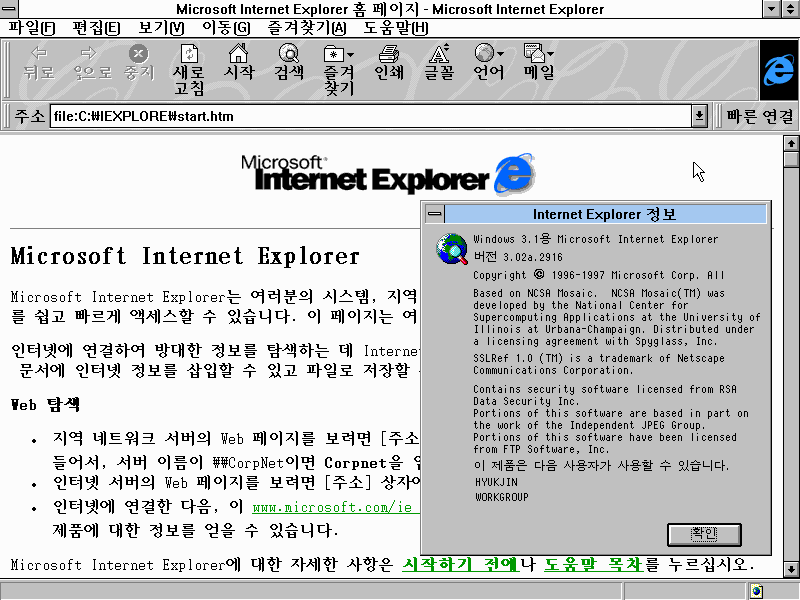Expand the Mail button dropdown arrow
800x600 pixels.
point(550,54)
